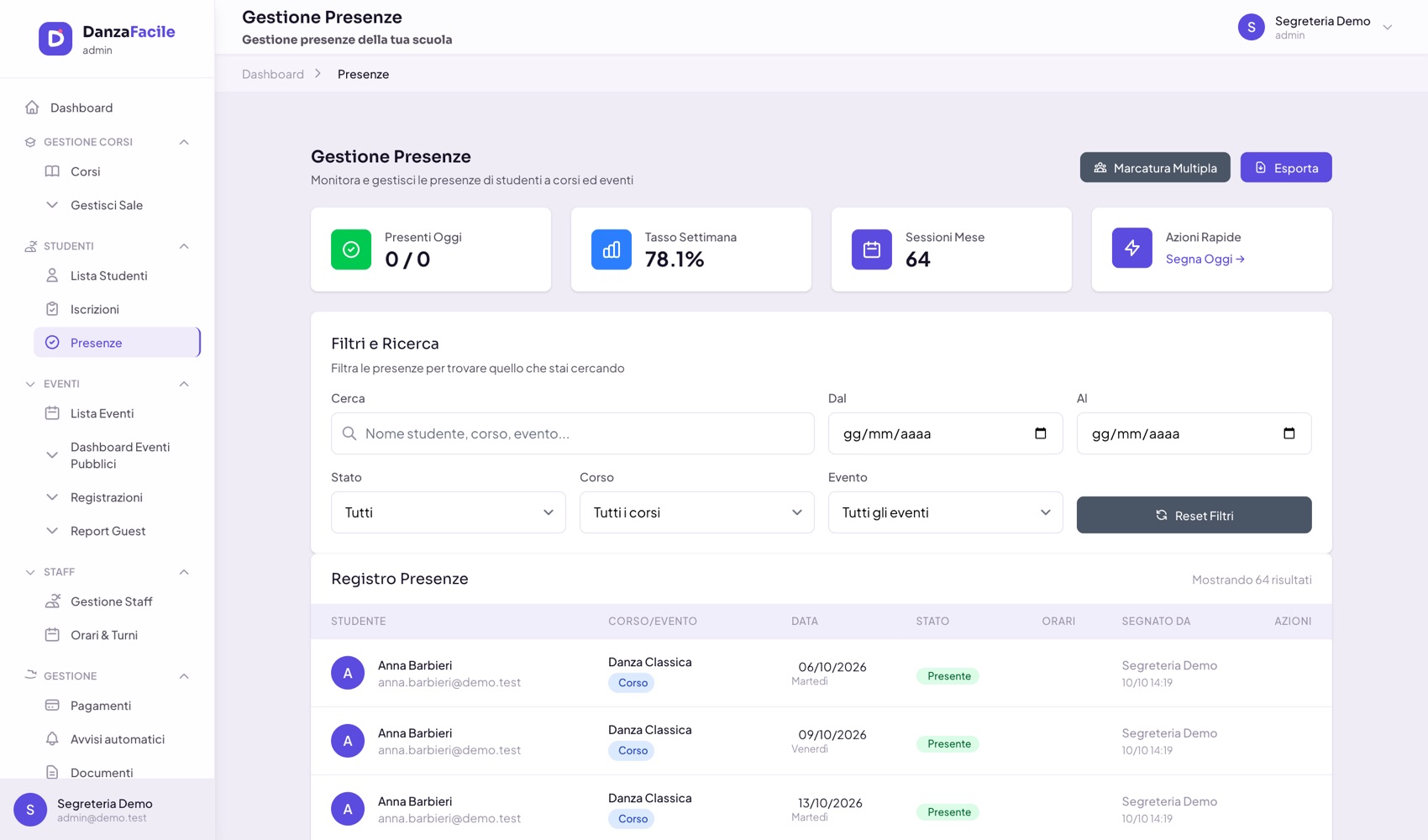Click the 06/10/2026 date cell
The width and height of the screenshot is (1428, 840).
tap(832, 667)
